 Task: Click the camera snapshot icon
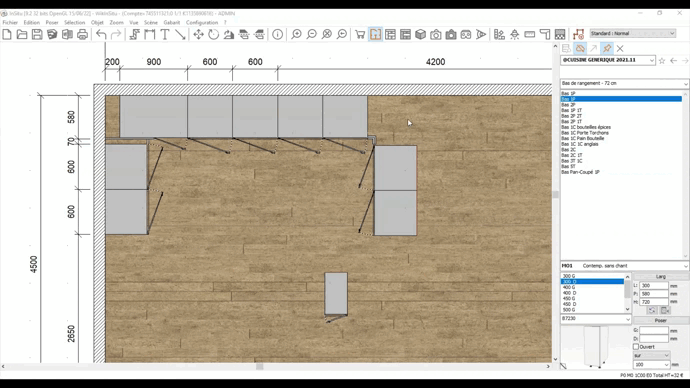point(436,34)
